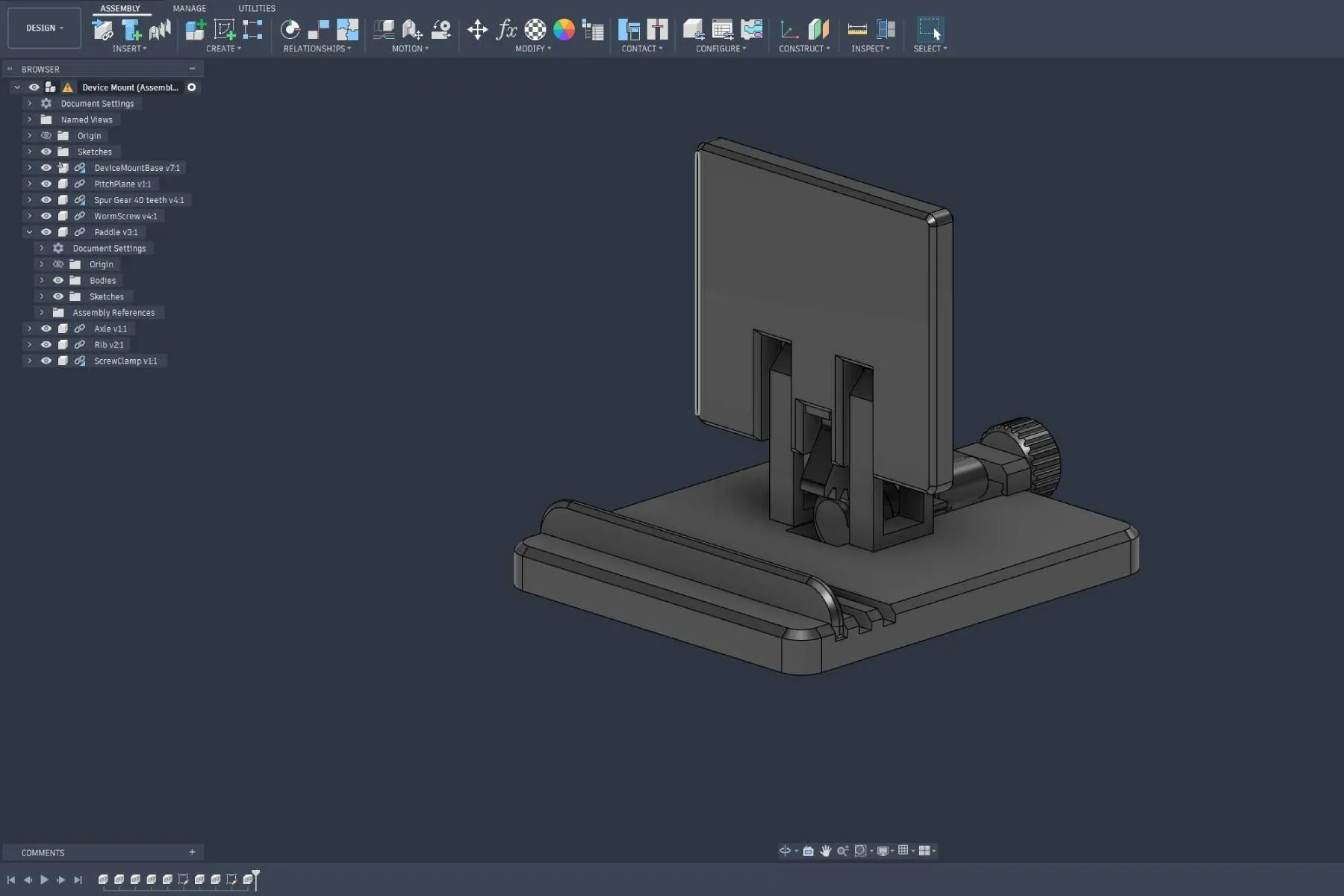
Task: Open the CONFIGURE menu
Action: click(x=721, y=49)
